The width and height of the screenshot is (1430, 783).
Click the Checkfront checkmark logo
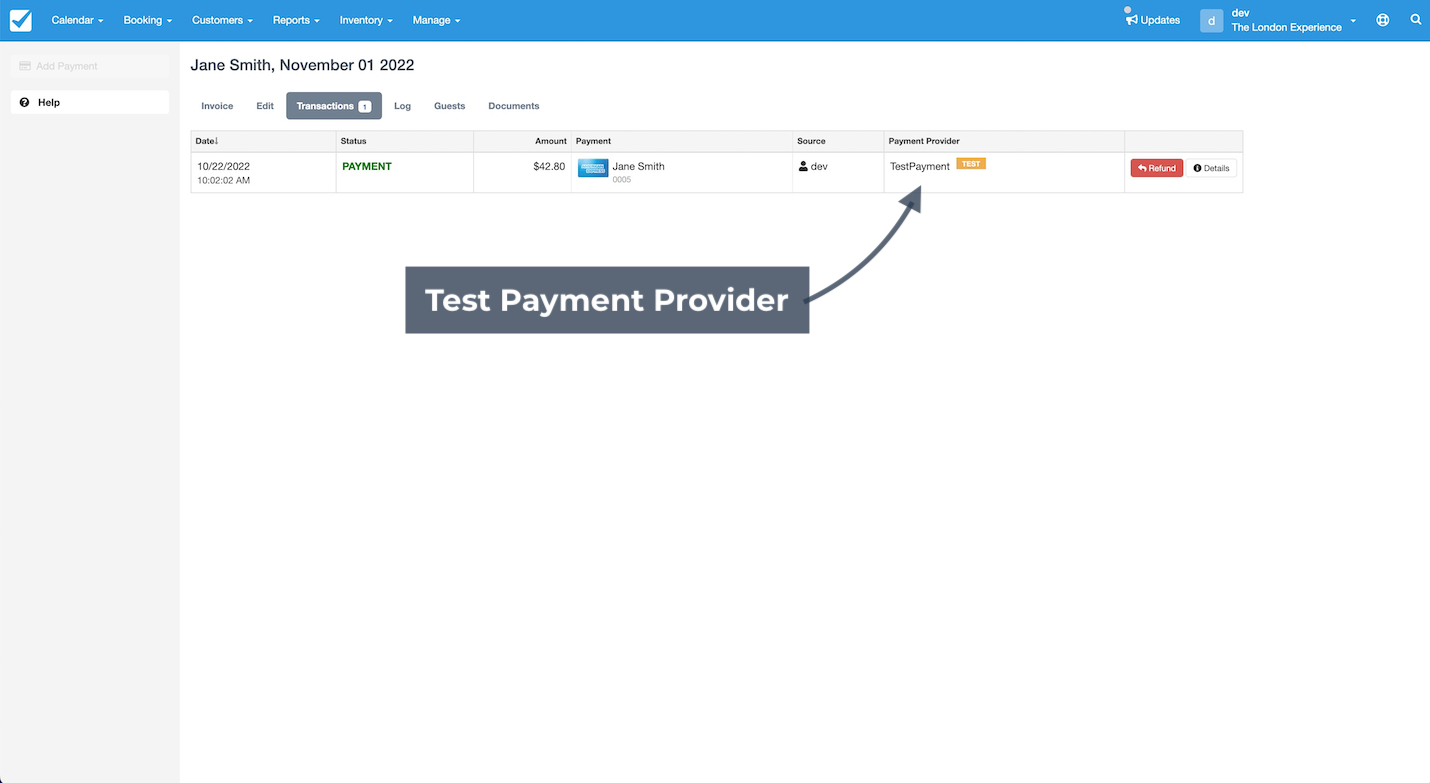tap(20, 20)
